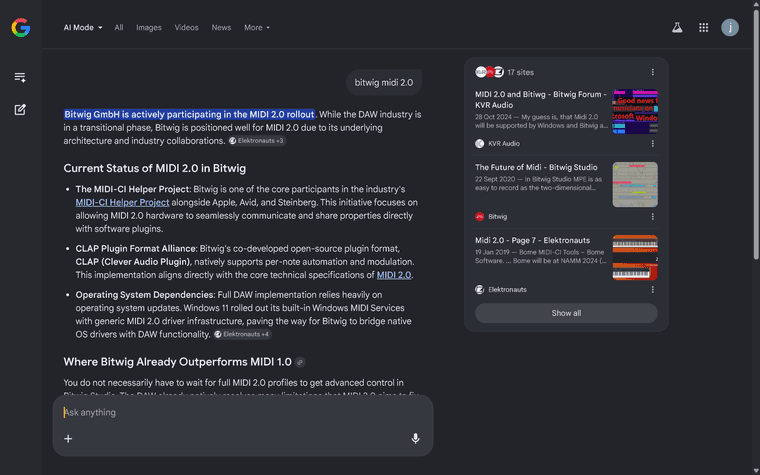Click the KVR Audio source favicon

pyautogui.click(x=479, y=143)
